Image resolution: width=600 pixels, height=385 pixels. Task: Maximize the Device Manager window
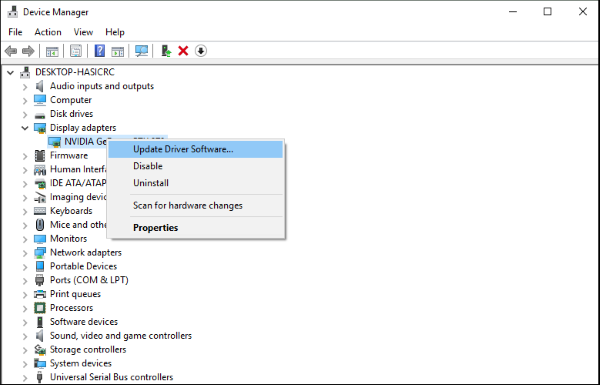click(x=548, y=11)
